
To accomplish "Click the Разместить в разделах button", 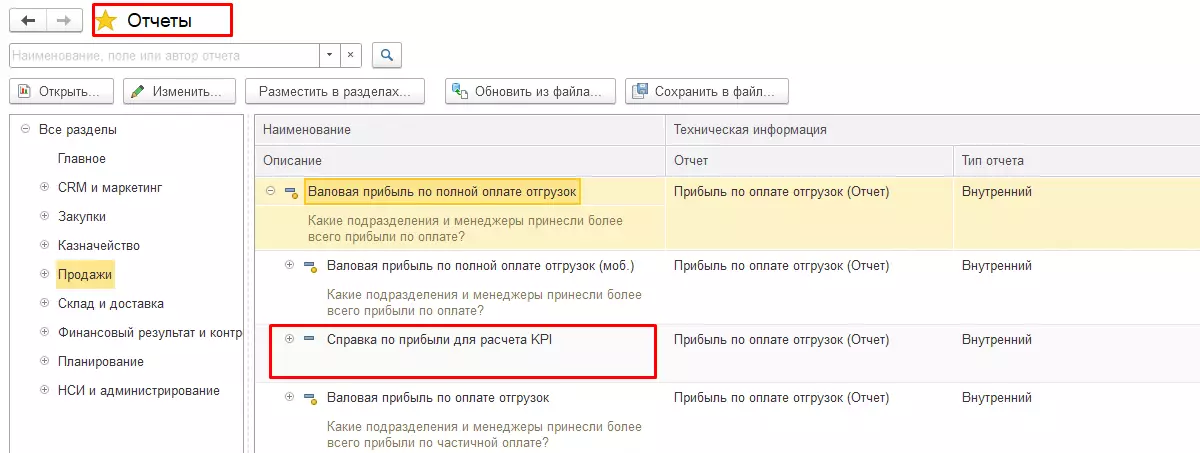I will tap(335, 91).
